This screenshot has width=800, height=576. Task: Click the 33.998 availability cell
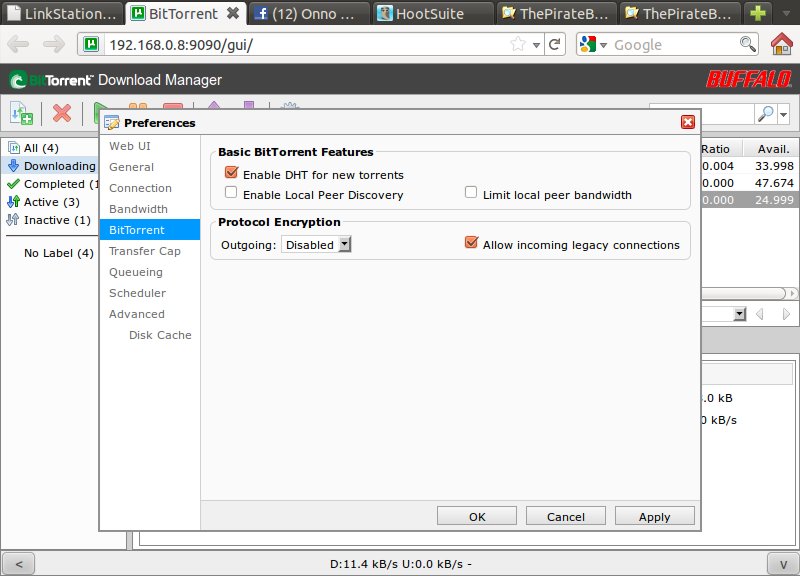(x=774, y=166)
